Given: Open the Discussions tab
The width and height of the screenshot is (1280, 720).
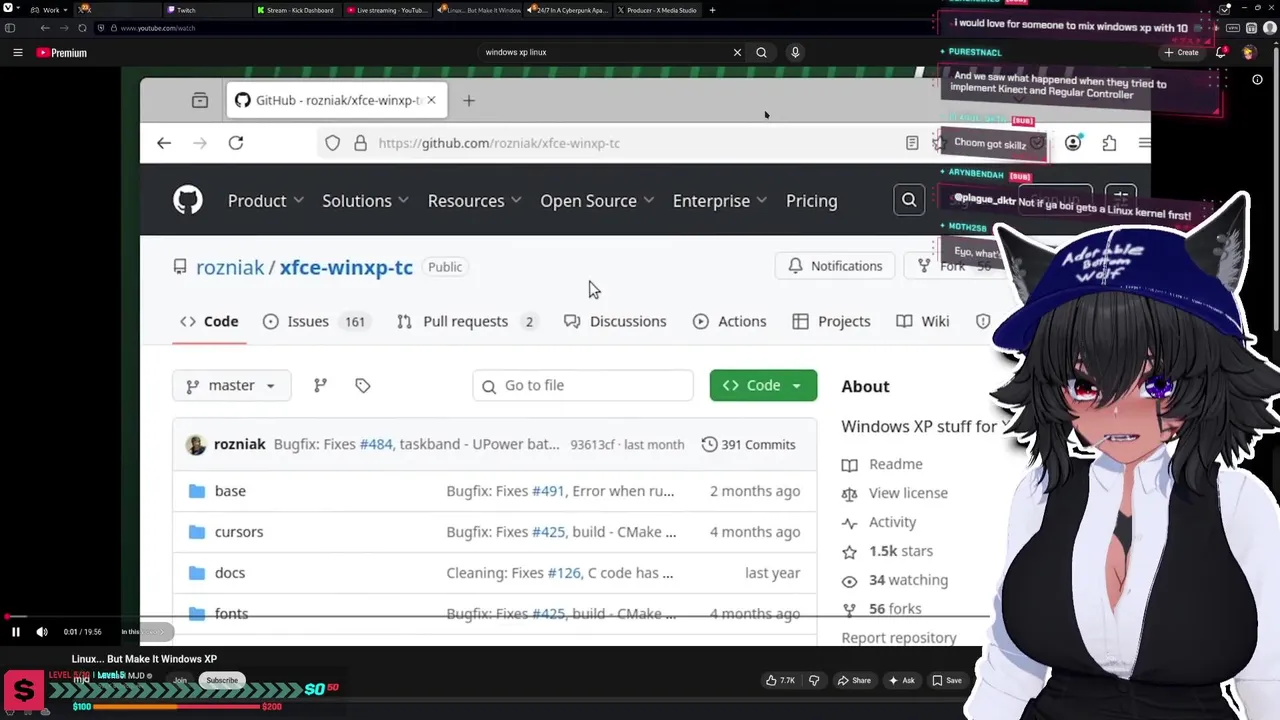Looking at the screenshot, I should click(615, 321).
